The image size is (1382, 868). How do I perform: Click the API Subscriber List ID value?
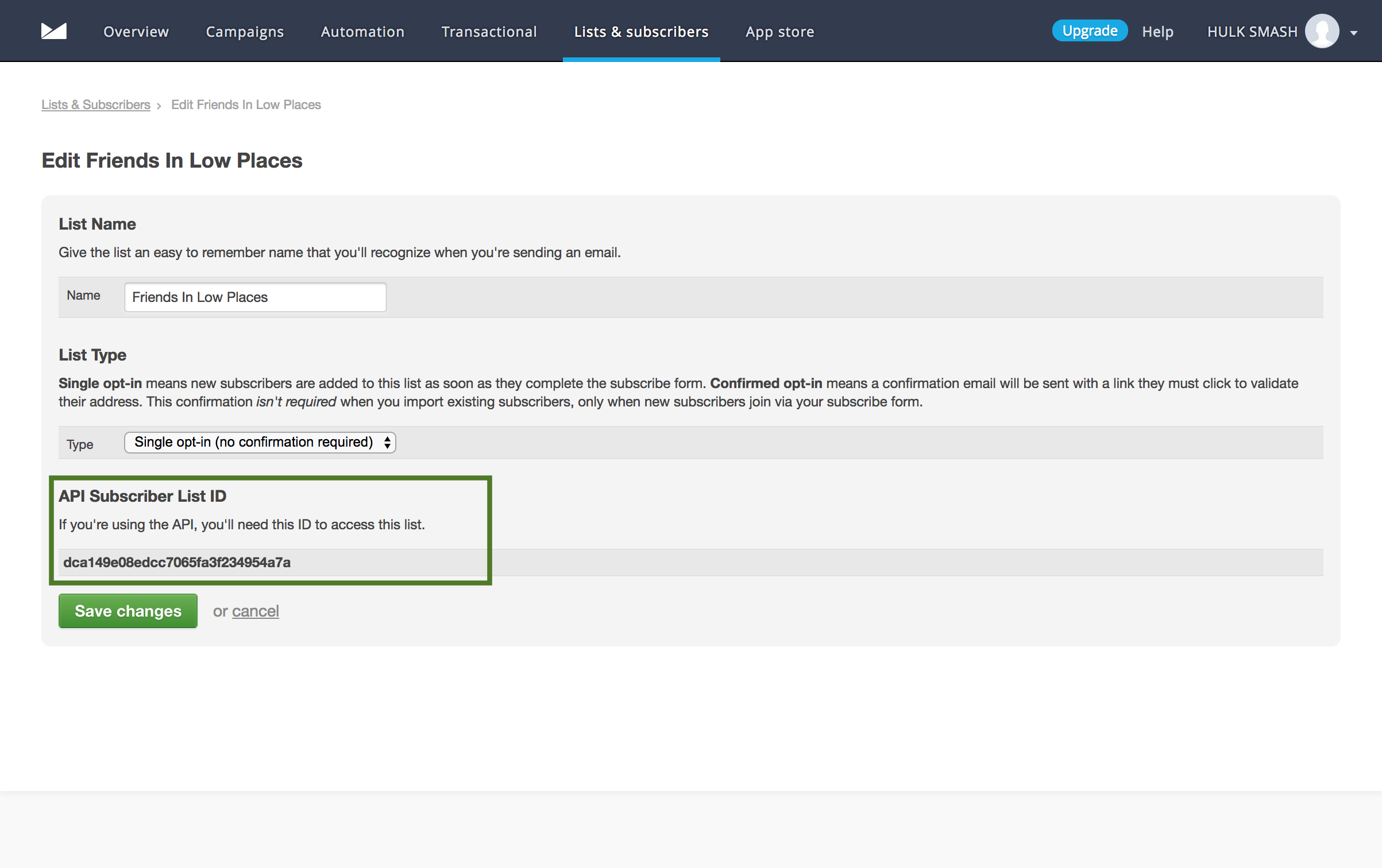pyautogui.click(x=177, y=562)
